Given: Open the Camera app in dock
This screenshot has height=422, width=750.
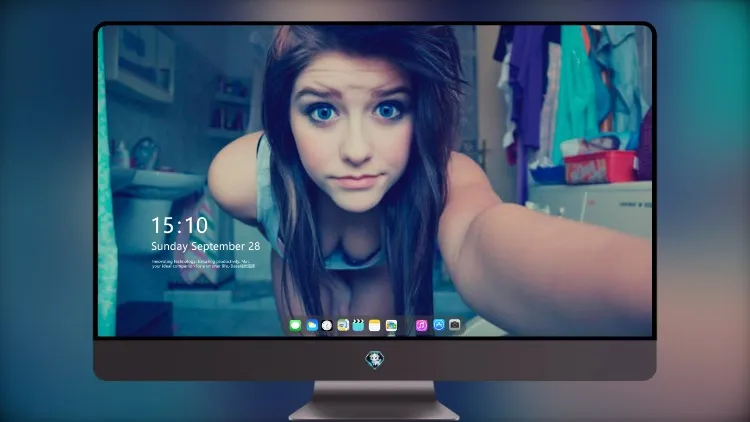Looking at the screenshot, I should click(x=455, y=325).
